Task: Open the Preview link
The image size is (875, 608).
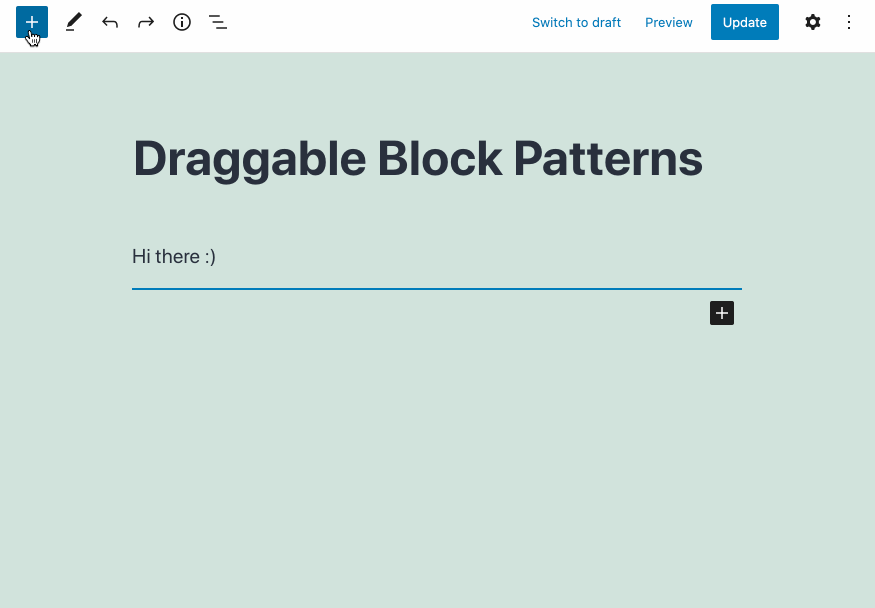Action: coord(669,22)
